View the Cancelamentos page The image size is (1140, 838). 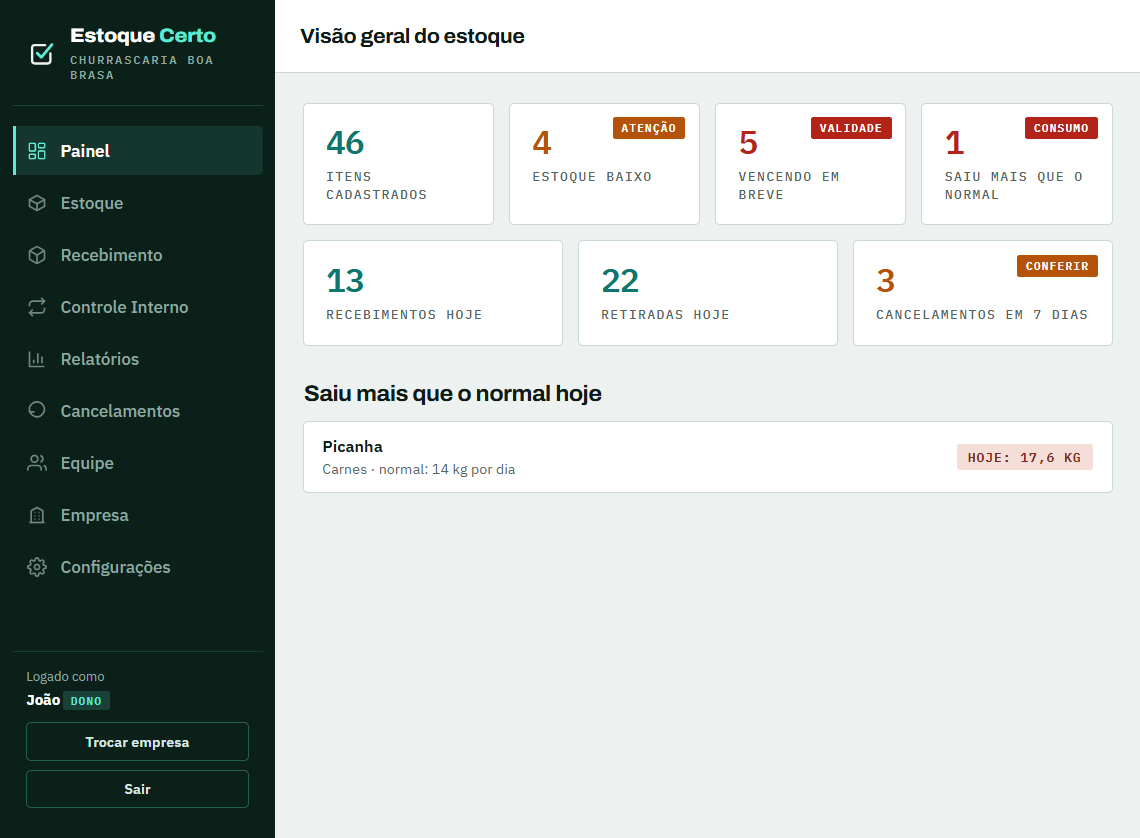coord(138,411)
